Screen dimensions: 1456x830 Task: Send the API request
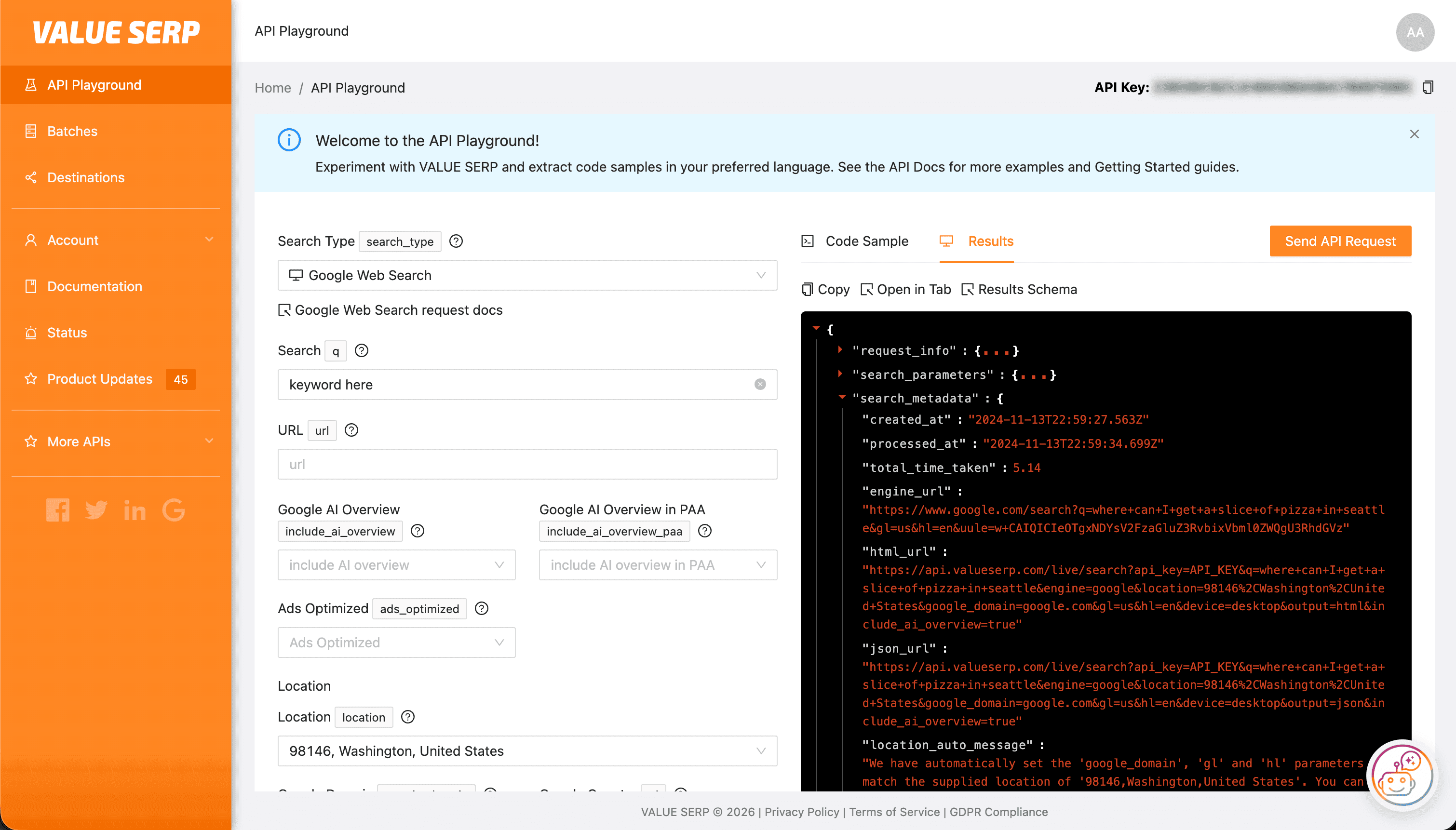1340,241
